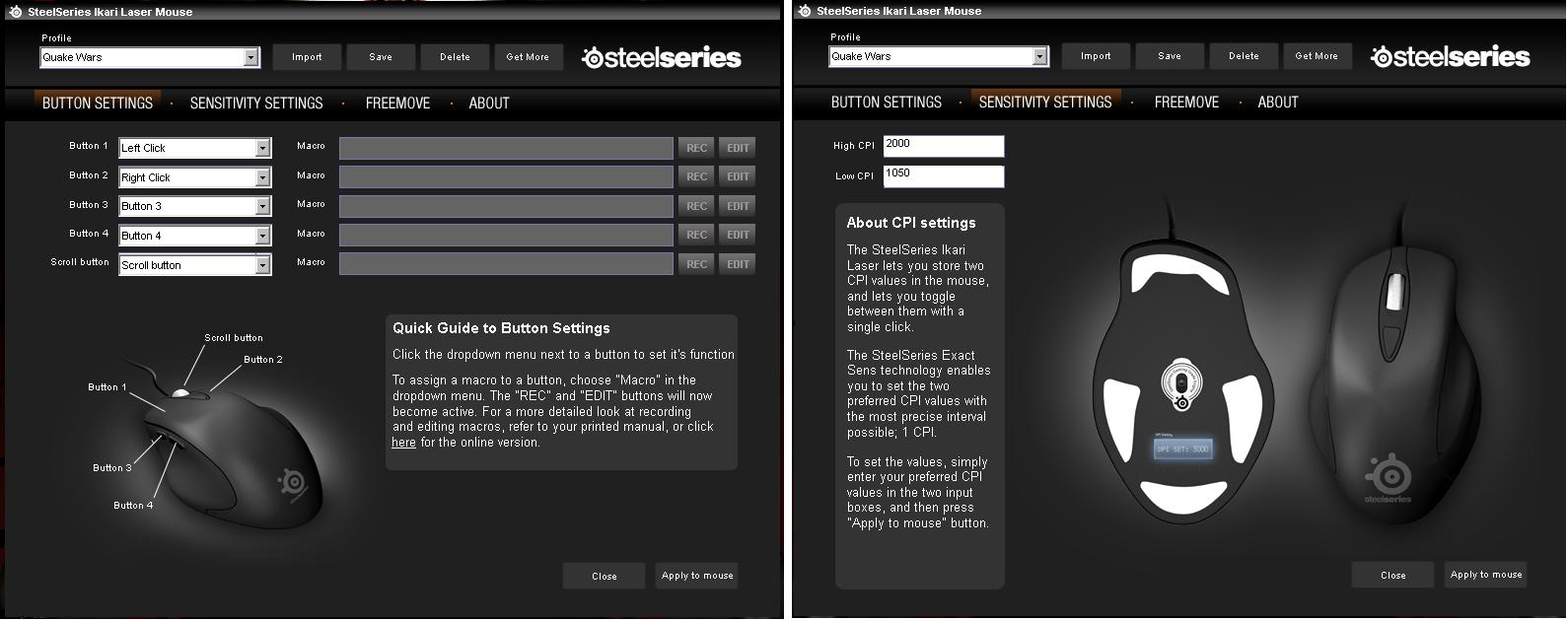
Task: Click Close in the left window
Action: point(605,576)
